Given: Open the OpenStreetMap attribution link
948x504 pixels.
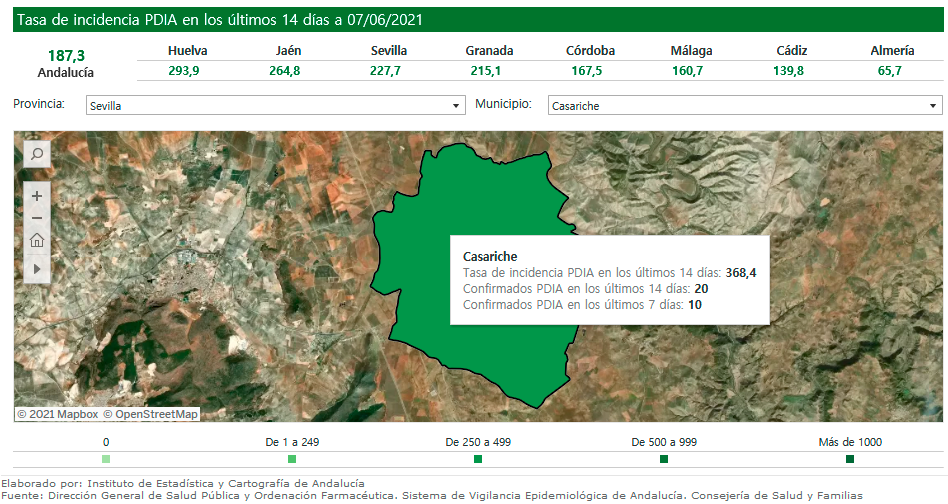Looking at the screenshot, I should click(x=150, y=414).
